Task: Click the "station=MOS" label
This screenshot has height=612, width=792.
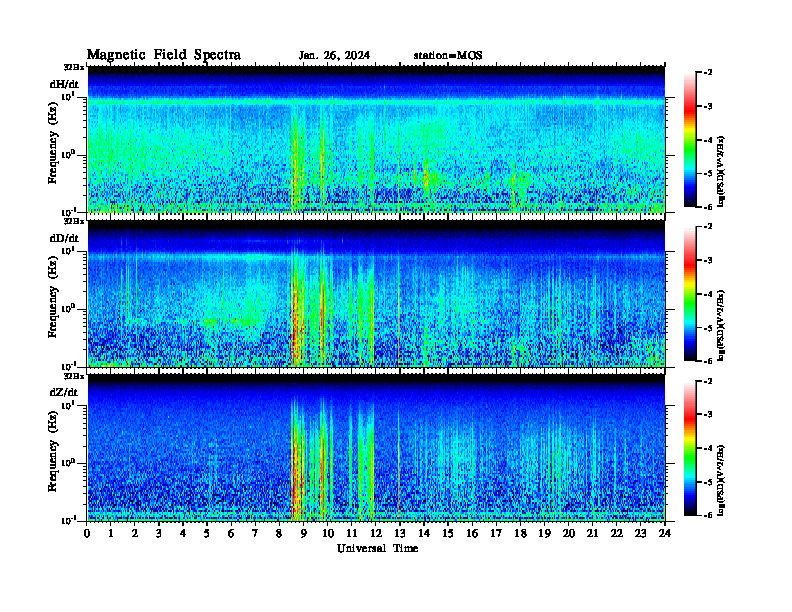Action: (448, 56)
